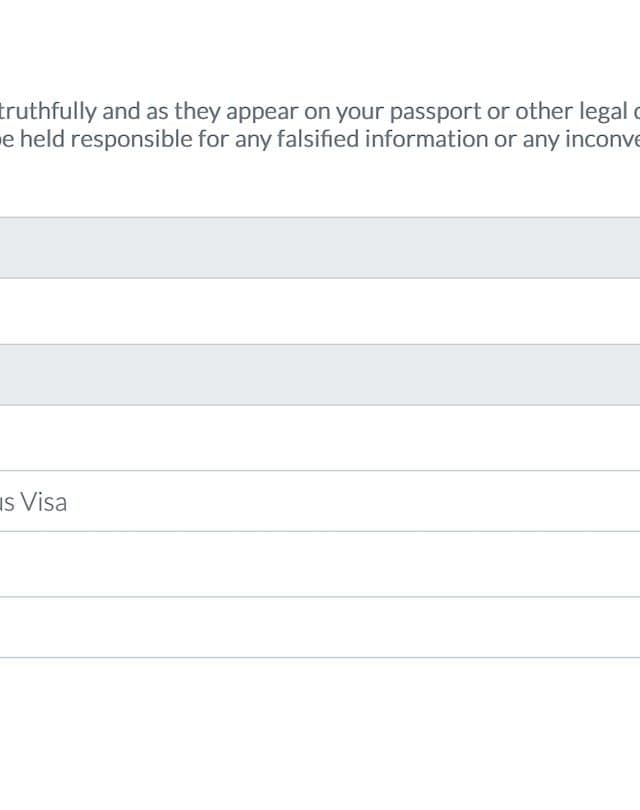Click the bottom-most empty input field

[320, 627]
